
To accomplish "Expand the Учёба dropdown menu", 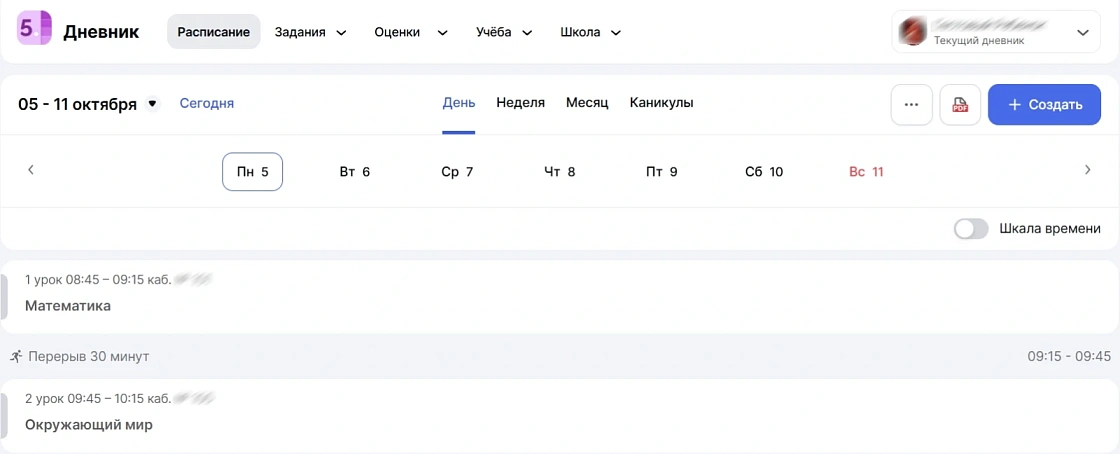I will (x=504, y=32).
